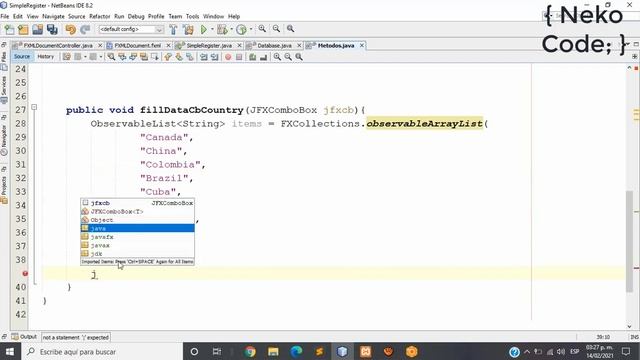The image size is (640, 360).
Task: Click the Stop Macro Recording icon
Action: tap(239, 57)
